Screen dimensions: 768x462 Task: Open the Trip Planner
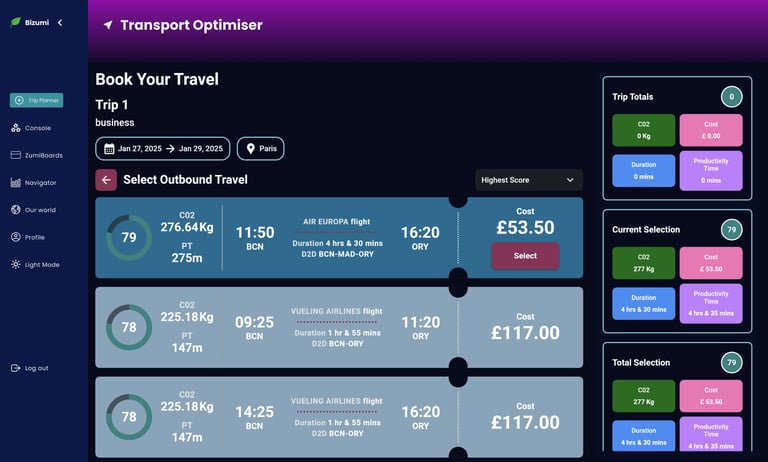(37, 100)
